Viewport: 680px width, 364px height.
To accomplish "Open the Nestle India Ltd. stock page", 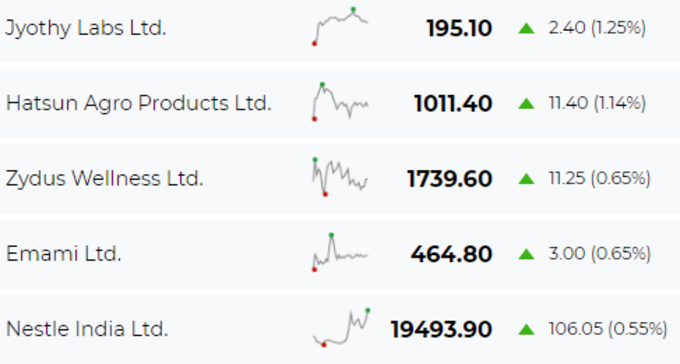I will point(87,329).
